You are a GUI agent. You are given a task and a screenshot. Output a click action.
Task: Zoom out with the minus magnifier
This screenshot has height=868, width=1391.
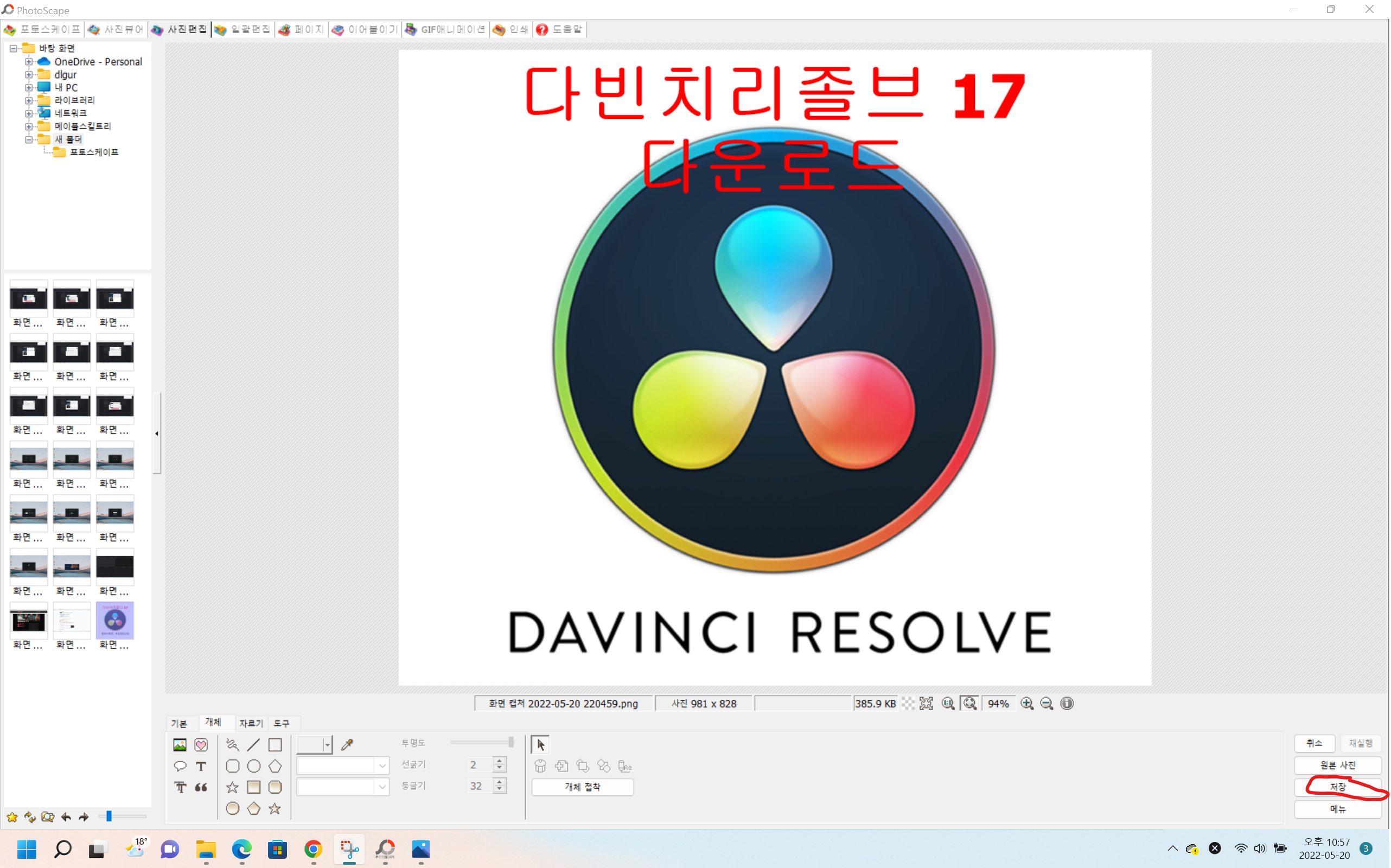pos(1047,703)
